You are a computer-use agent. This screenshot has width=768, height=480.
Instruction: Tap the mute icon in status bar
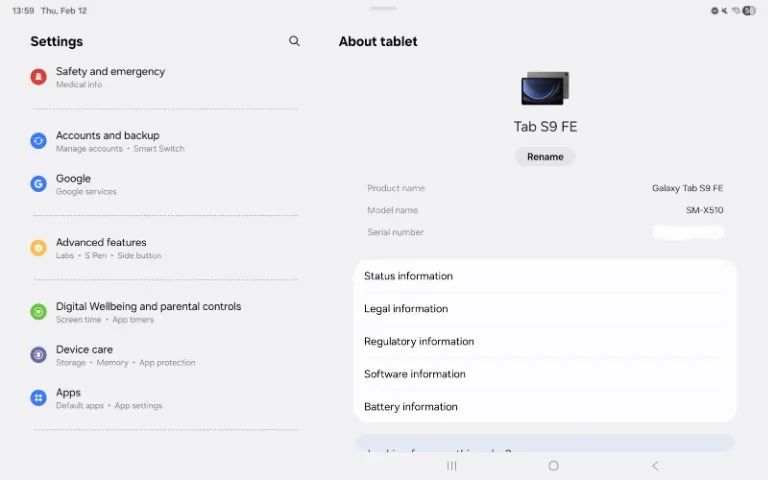click(x=724, y=11)
